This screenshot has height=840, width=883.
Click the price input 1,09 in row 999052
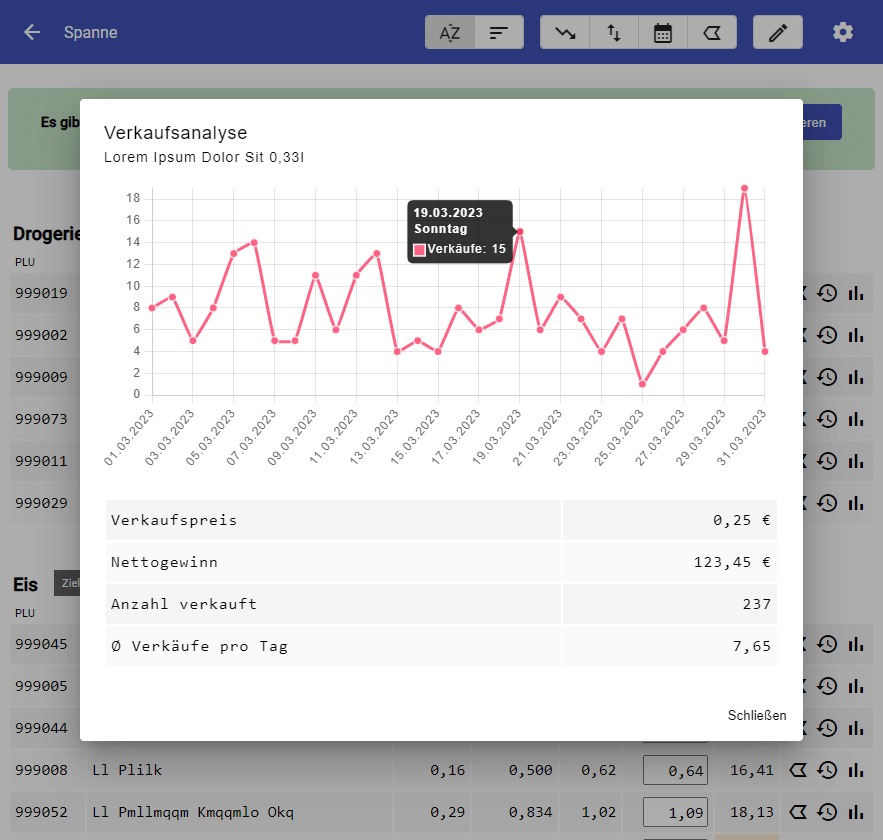[x=675, y=812]
